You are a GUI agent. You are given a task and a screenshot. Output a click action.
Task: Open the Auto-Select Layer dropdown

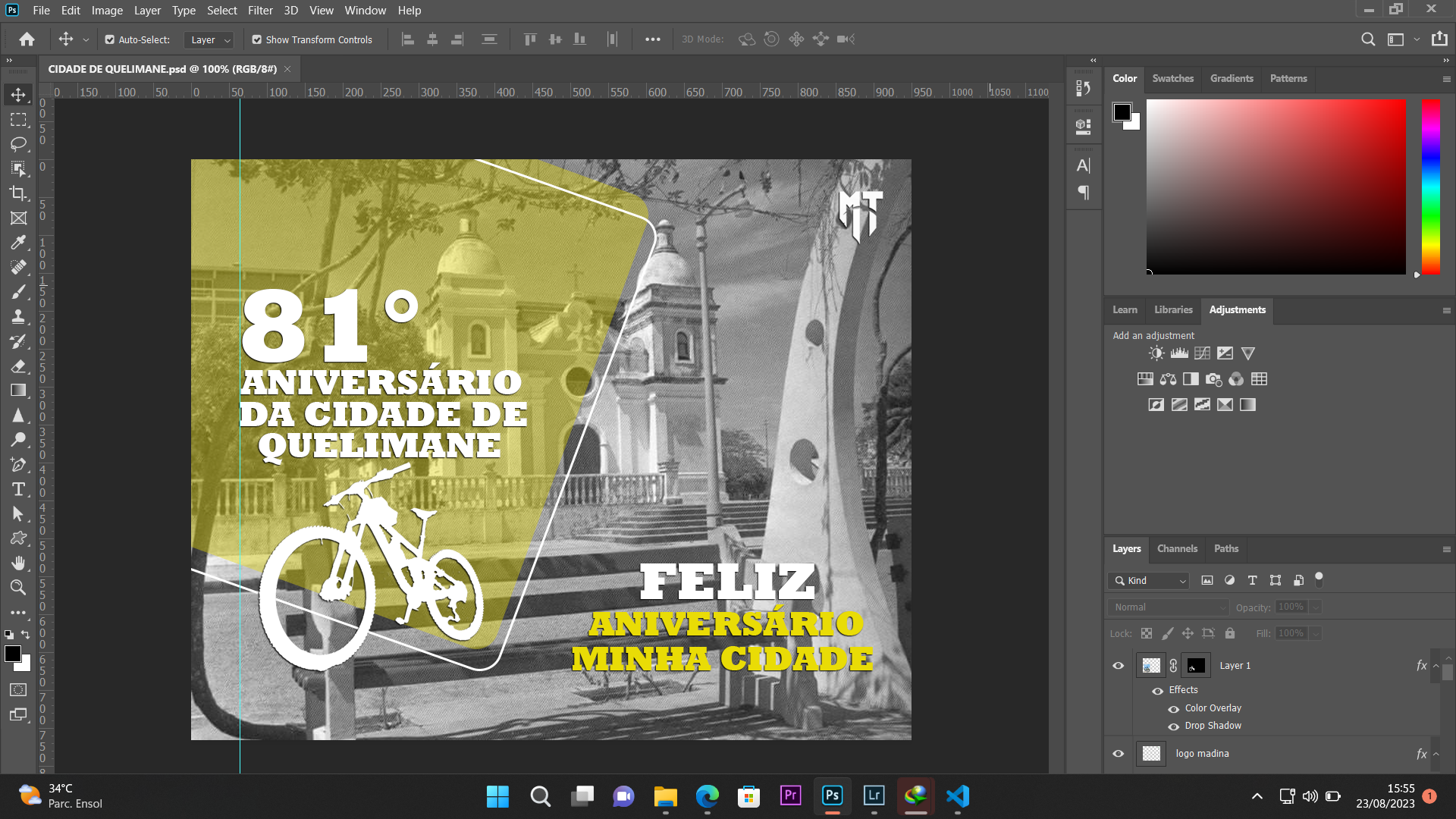(x=210, y=39)
